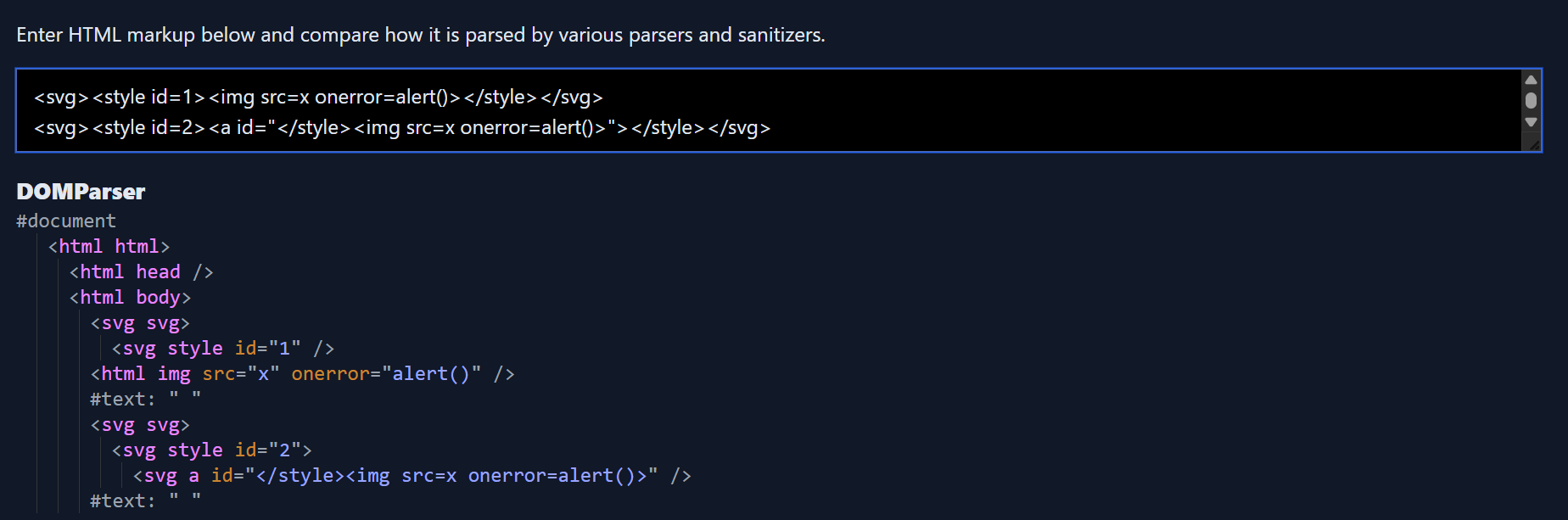Click the textarea scrollbar thumb
1568x520 pixels.
pyautogui.click(x=1531, y=100)
